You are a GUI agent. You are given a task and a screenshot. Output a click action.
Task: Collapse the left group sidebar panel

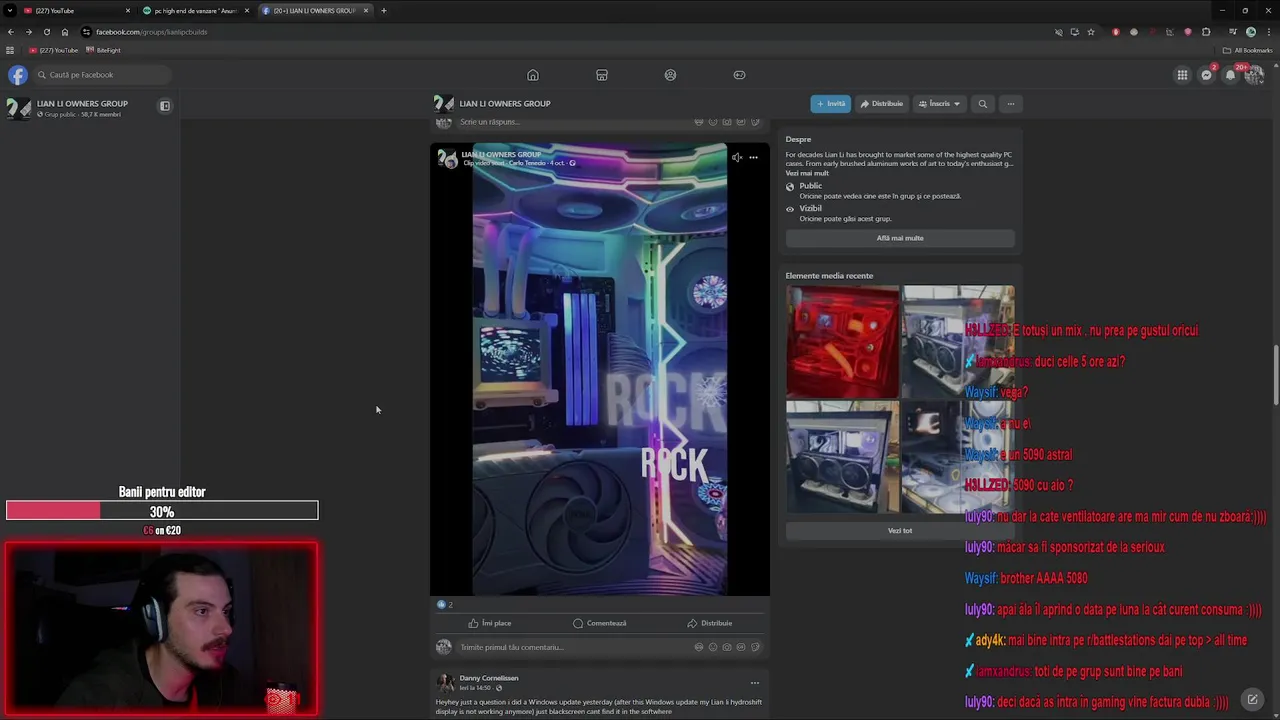[x=165, y=106]
